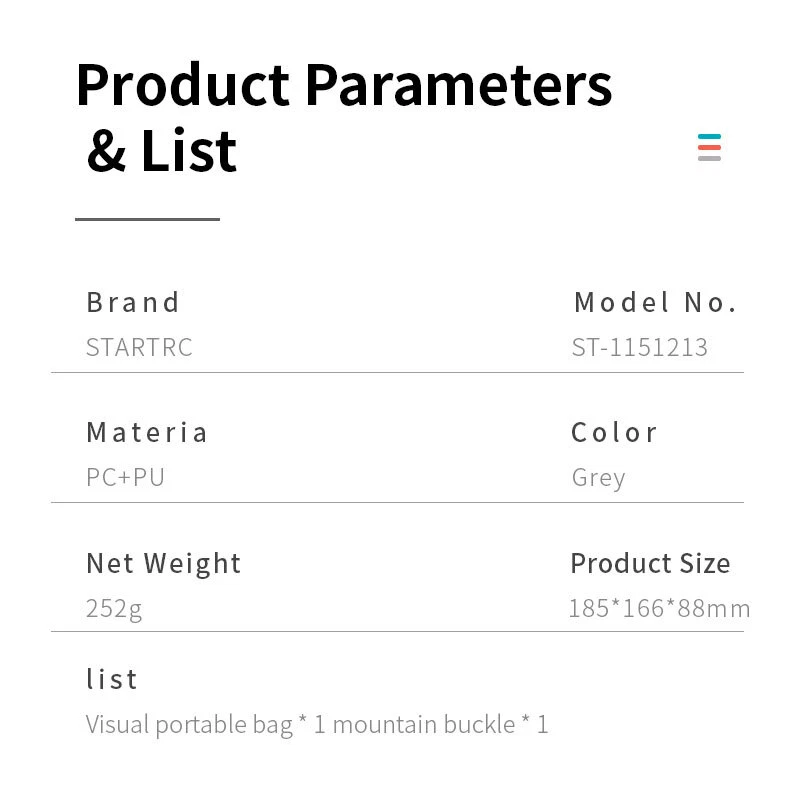Click the divider line below PC+PU
The height and width of the screenshot is (800, 800).
coord(397,502)
